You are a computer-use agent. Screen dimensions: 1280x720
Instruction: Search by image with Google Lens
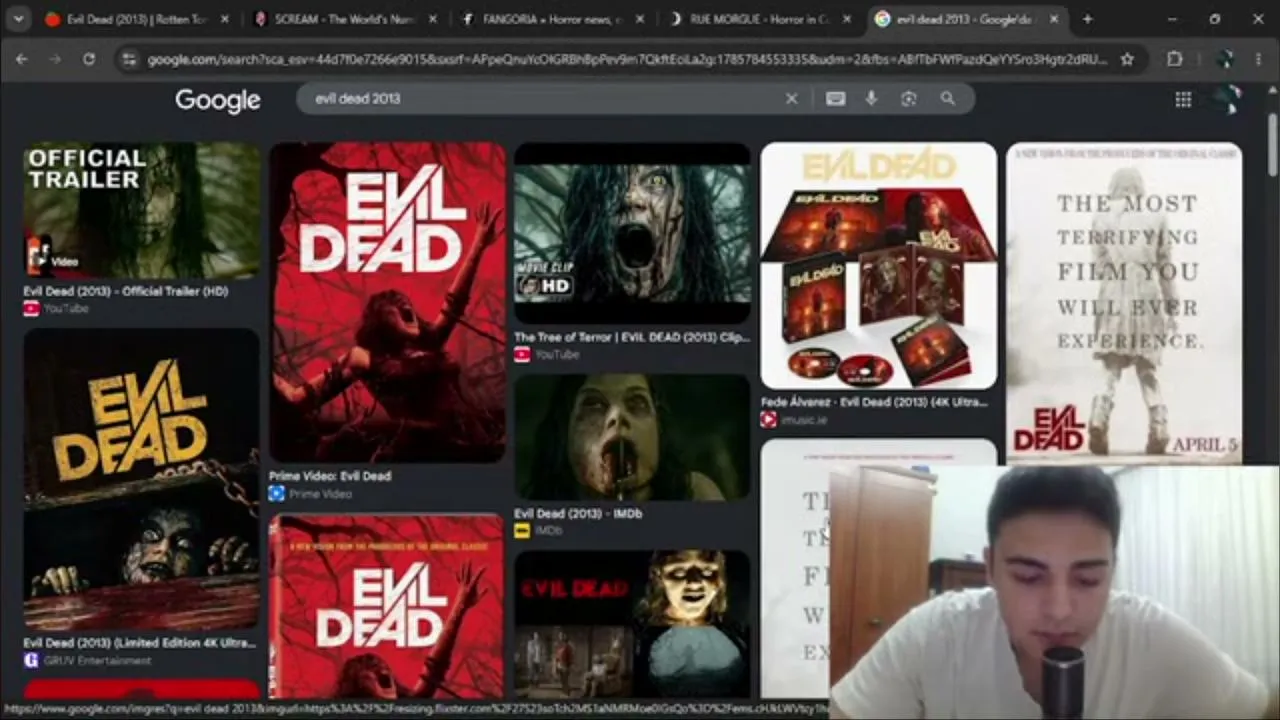tap(908, 99)
